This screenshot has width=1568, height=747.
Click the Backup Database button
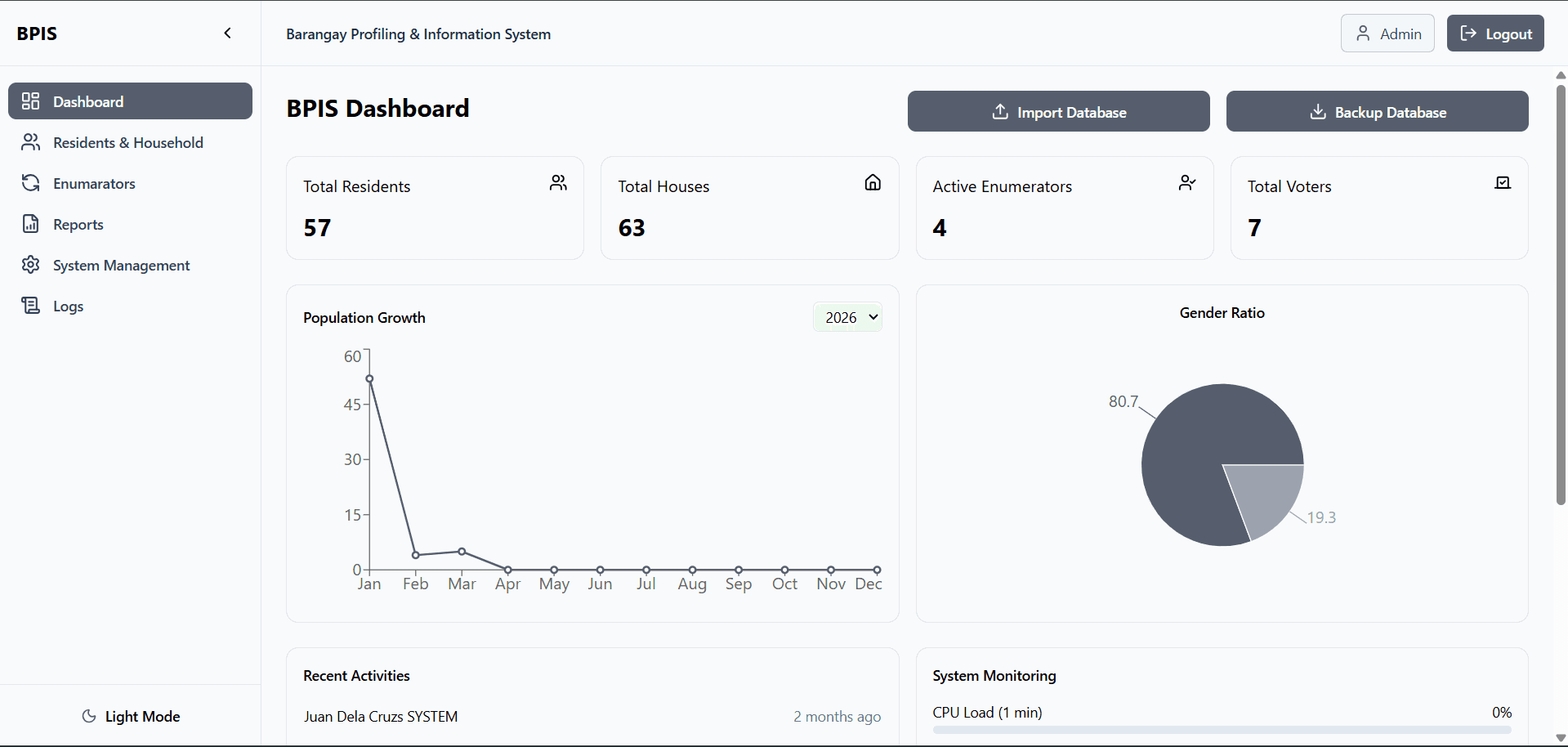click(1377, 111)
